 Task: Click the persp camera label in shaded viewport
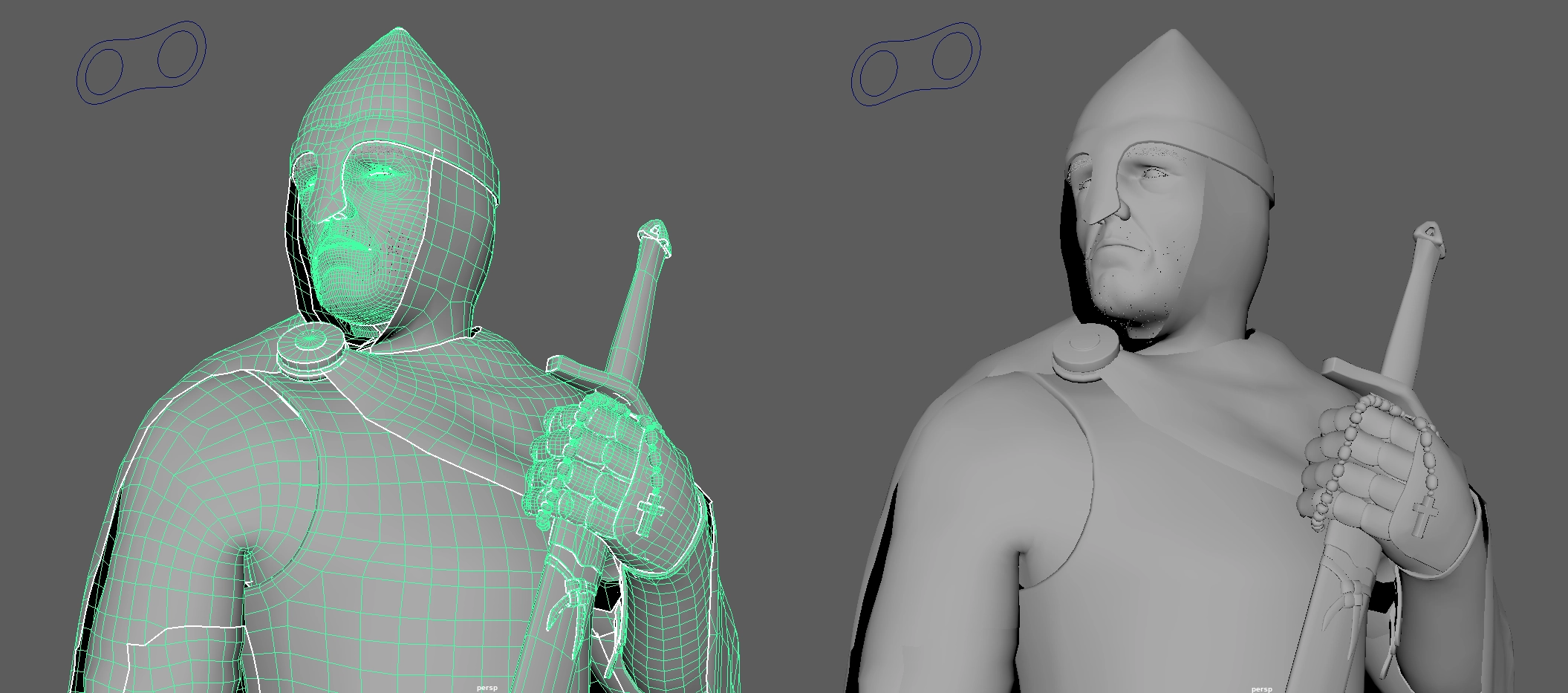pos(1261,689)
